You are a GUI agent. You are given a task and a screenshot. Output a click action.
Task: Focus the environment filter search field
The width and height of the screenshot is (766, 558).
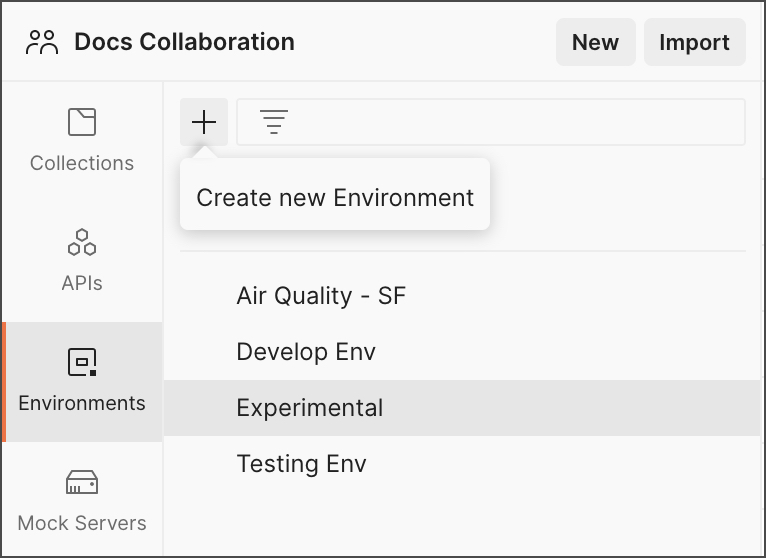[x=510, y=123]
